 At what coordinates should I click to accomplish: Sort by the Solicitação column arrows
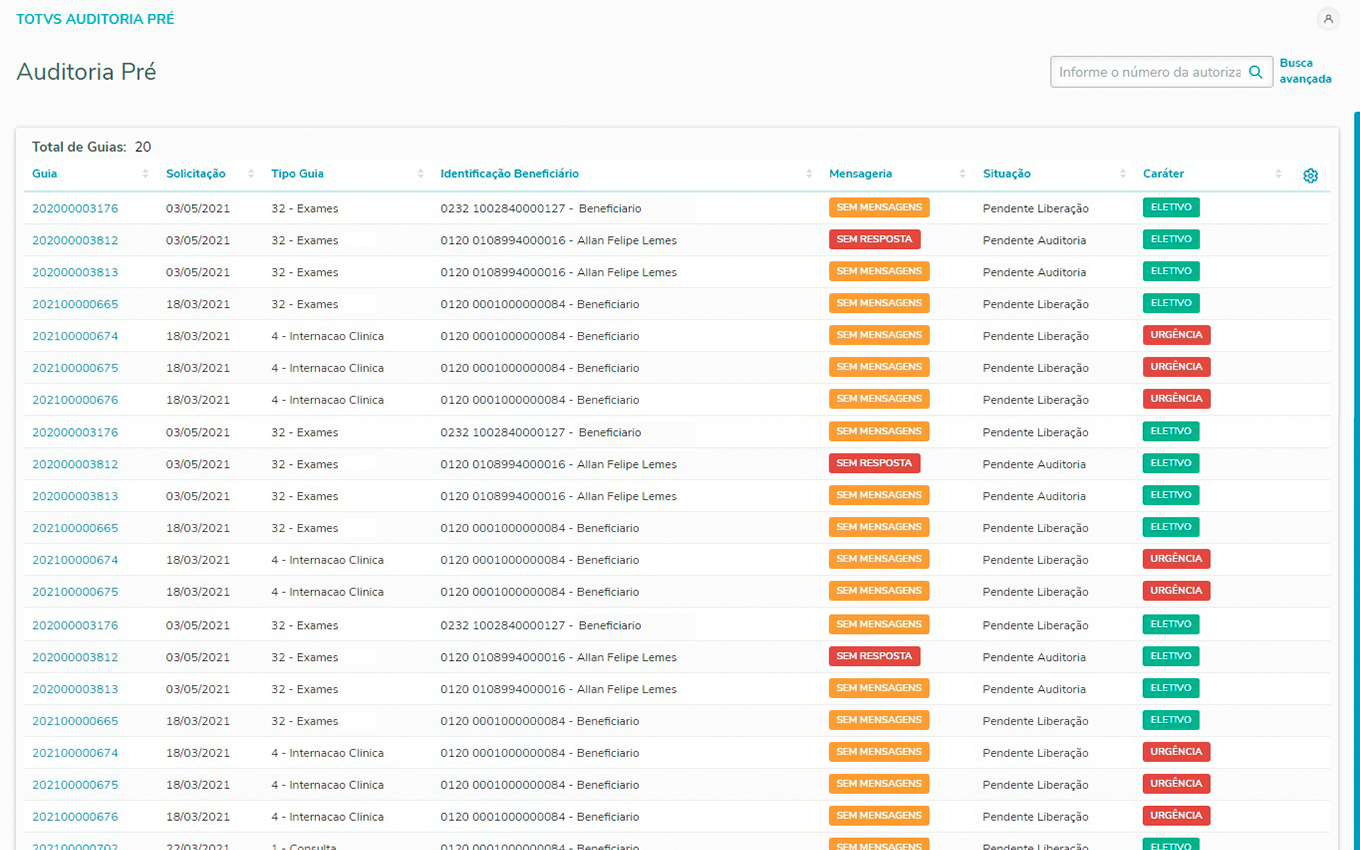click(251, 174)
